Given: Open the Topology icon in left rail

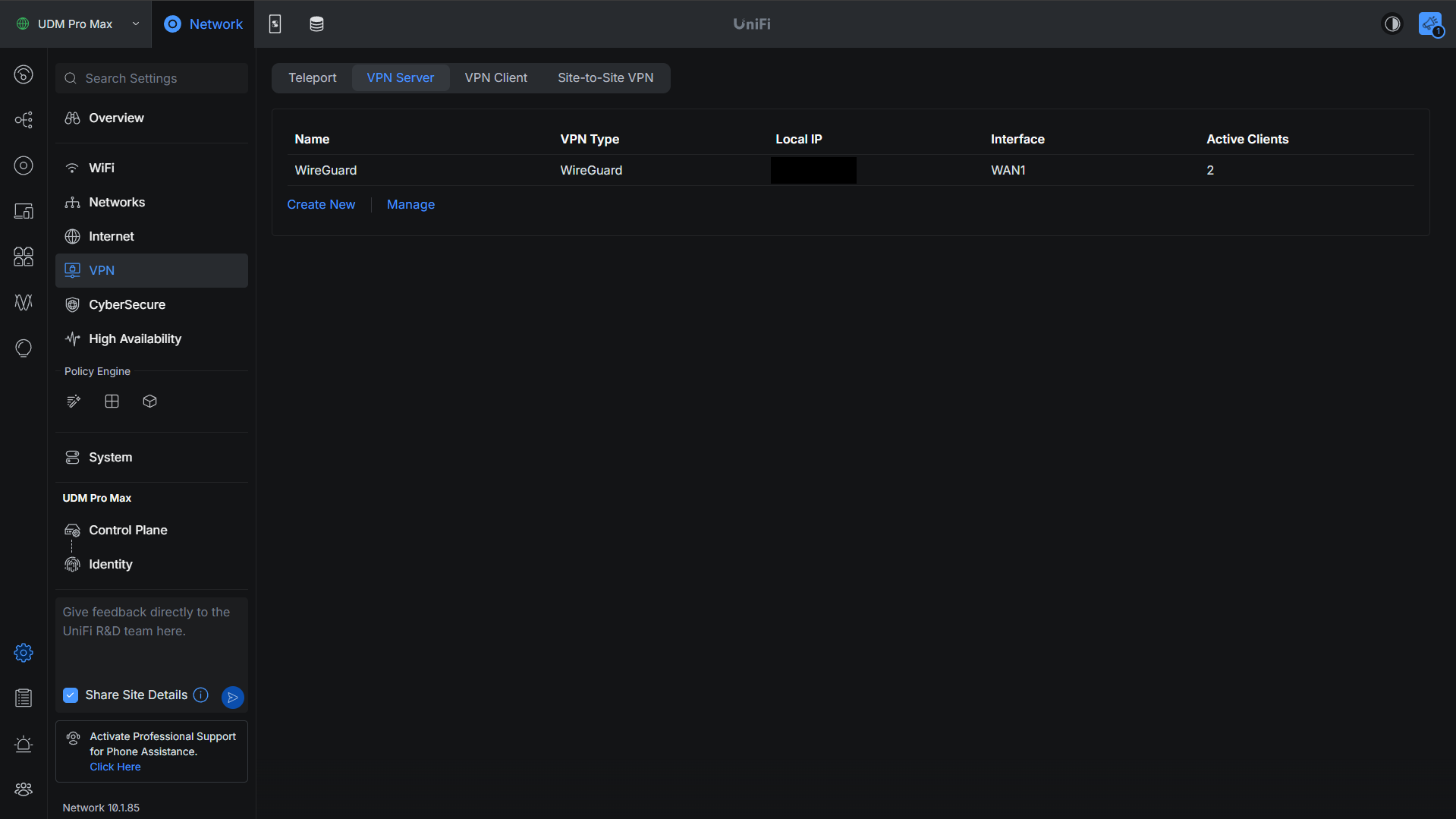Looking at the screenshot, I should tap(24, 120).
